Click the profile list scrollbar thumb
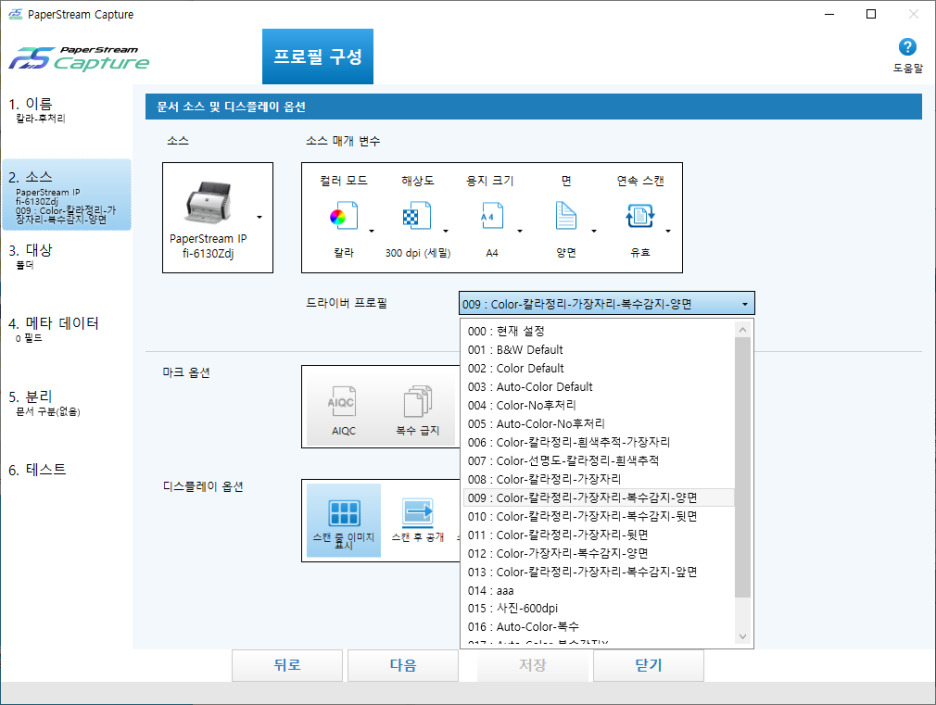 [743, 467]
